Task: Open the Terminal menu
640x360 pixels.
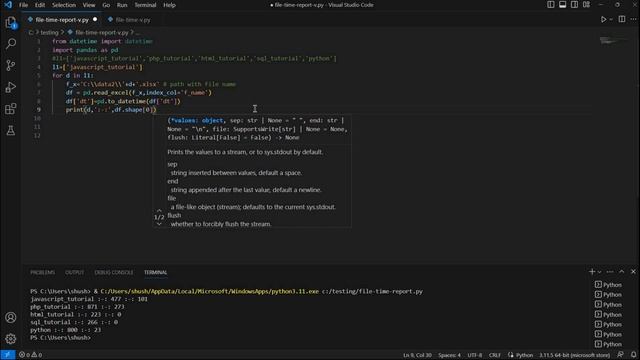Action: click(145, 5)
